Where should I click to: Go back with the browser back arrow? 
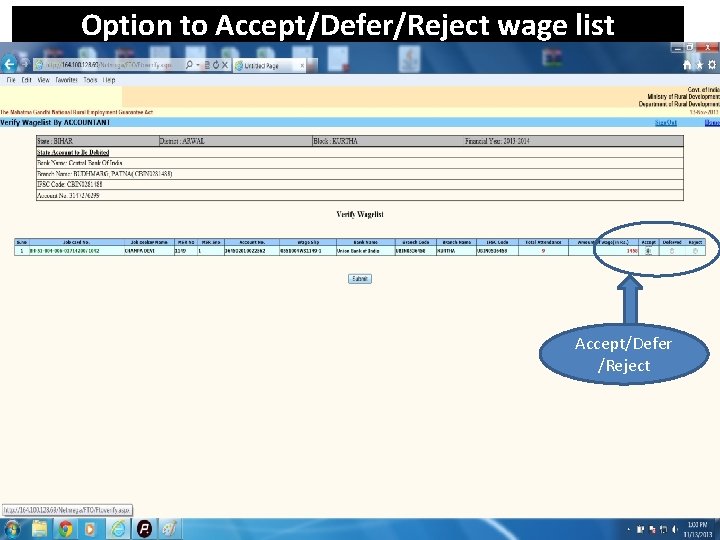tap(8, 64)
